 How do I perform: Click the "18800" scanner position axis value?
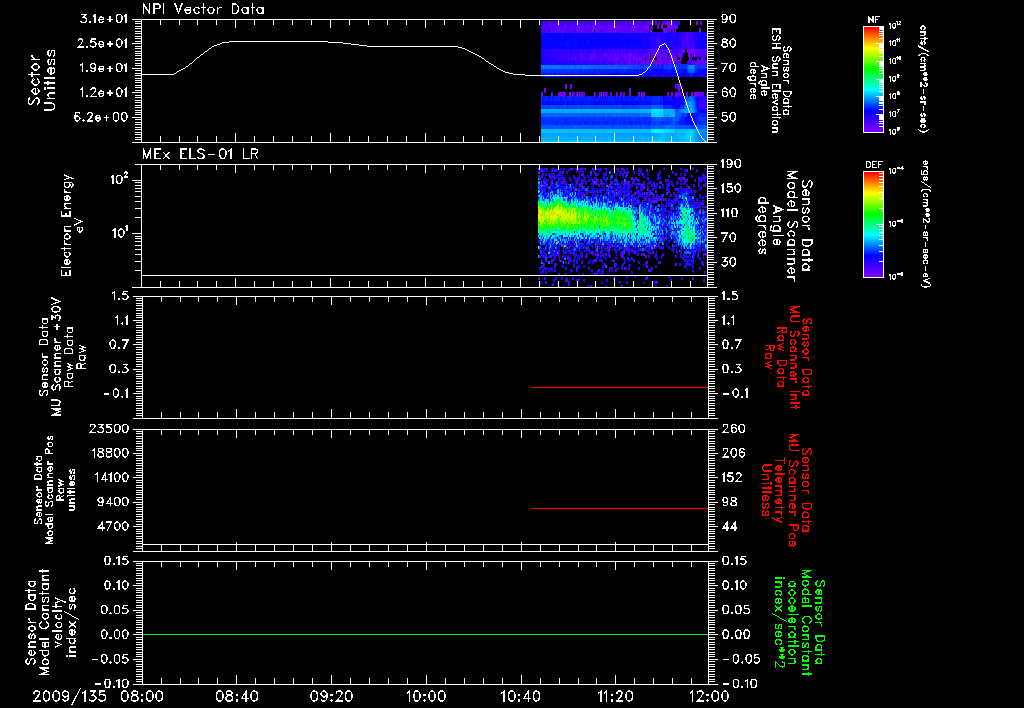point(108,453)
